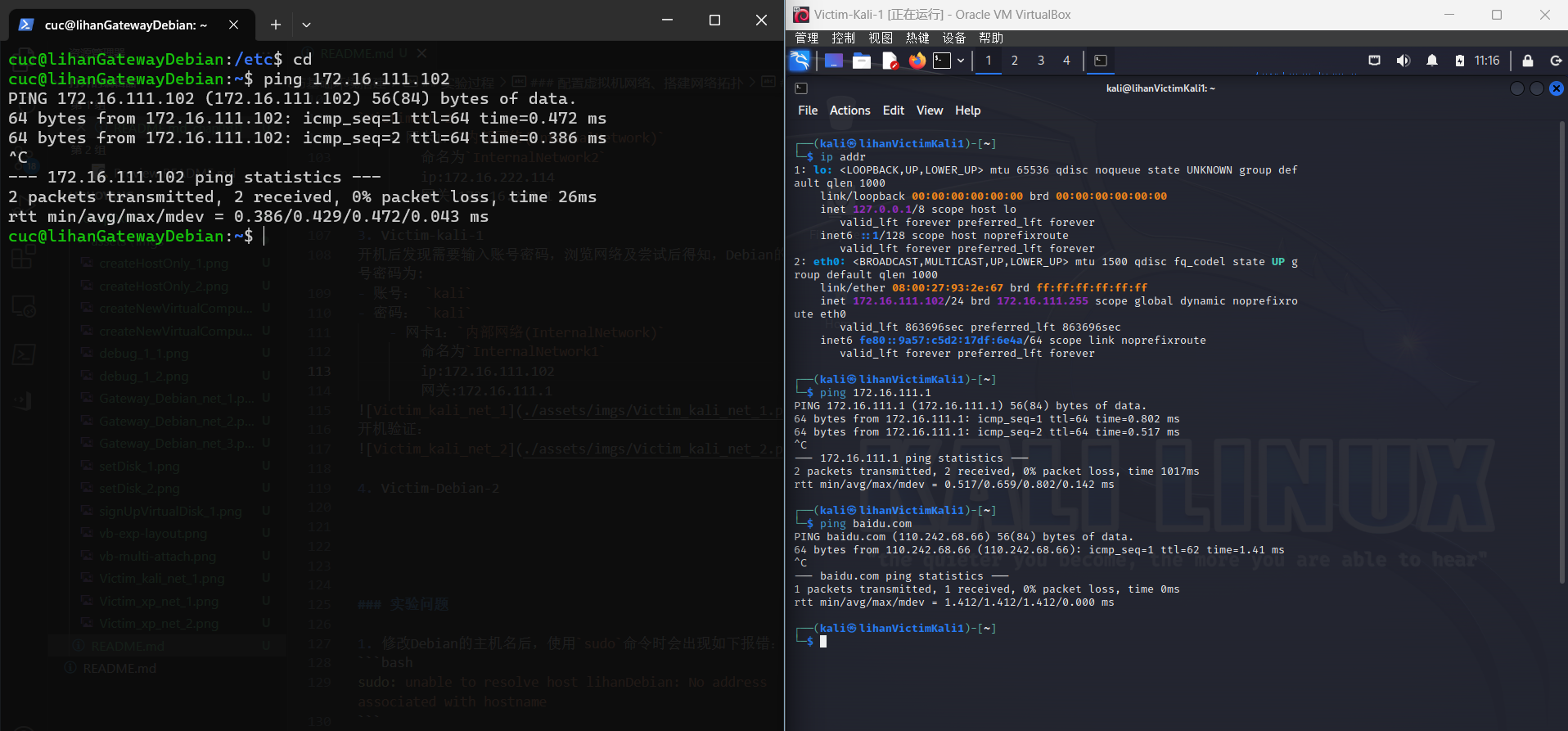This screenshot has width=1568, height=731.
Task: Click the Kali terminal vertical scrollbar
Action: tap(1561, 352)
